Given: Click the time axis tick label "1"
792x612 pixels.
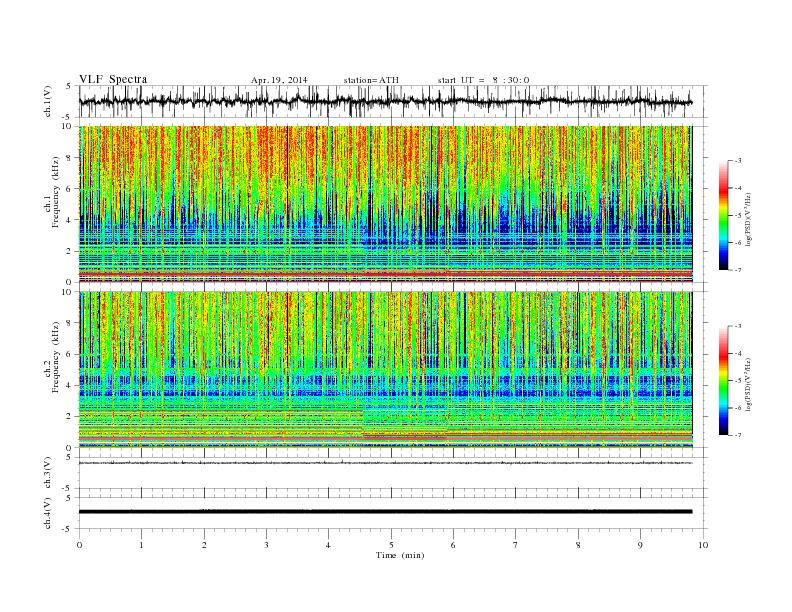Looking at the screenshot, I should click(x=141, y=545).
